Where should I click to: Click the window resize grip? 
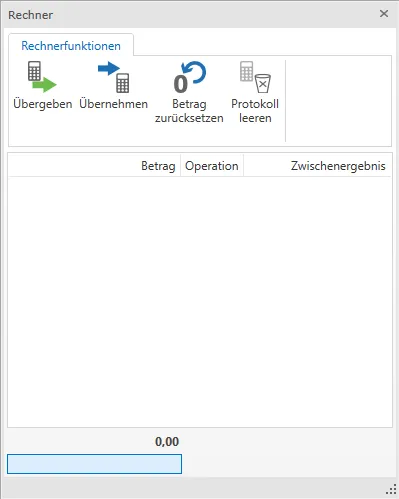[x=391, y=490]
